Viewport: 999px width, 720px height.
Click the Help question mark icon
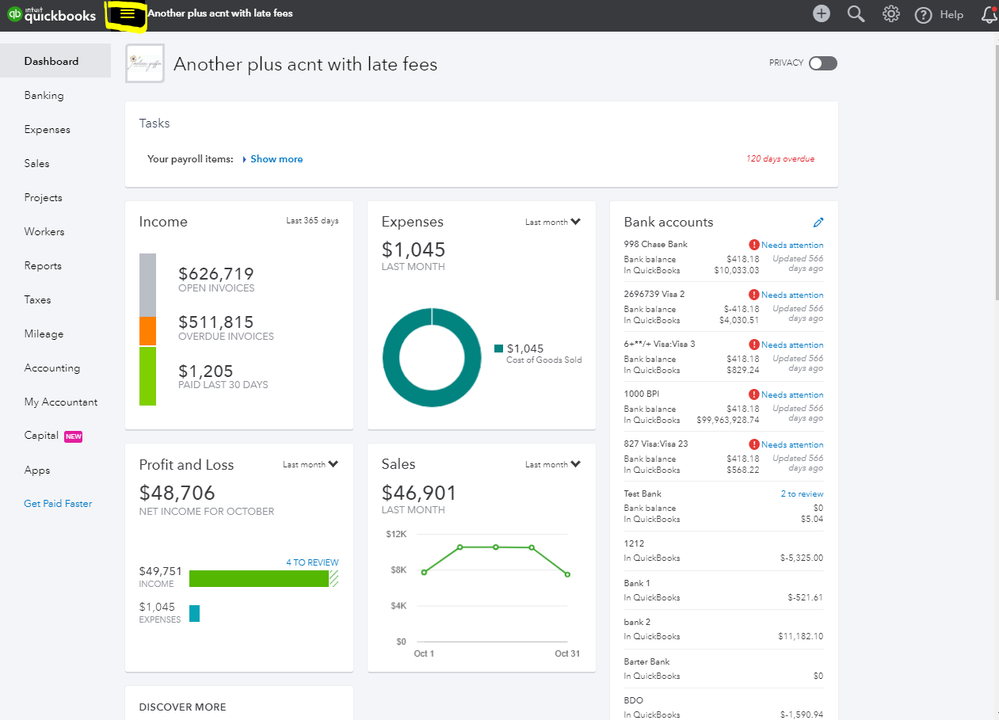(923, 15)
